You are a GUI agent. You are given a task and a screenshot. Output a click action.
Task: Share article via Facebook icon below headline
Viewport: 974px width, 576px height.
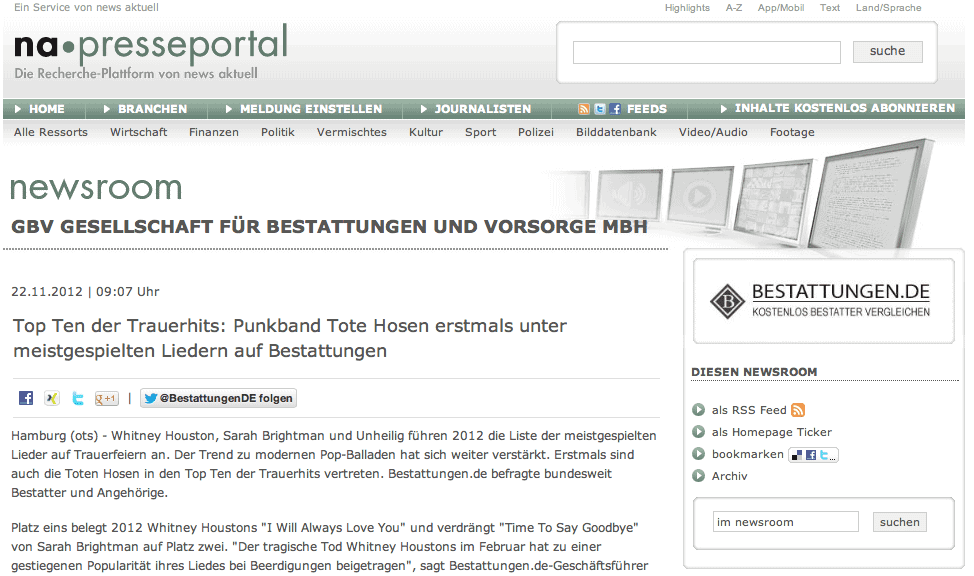click(26, 398)
